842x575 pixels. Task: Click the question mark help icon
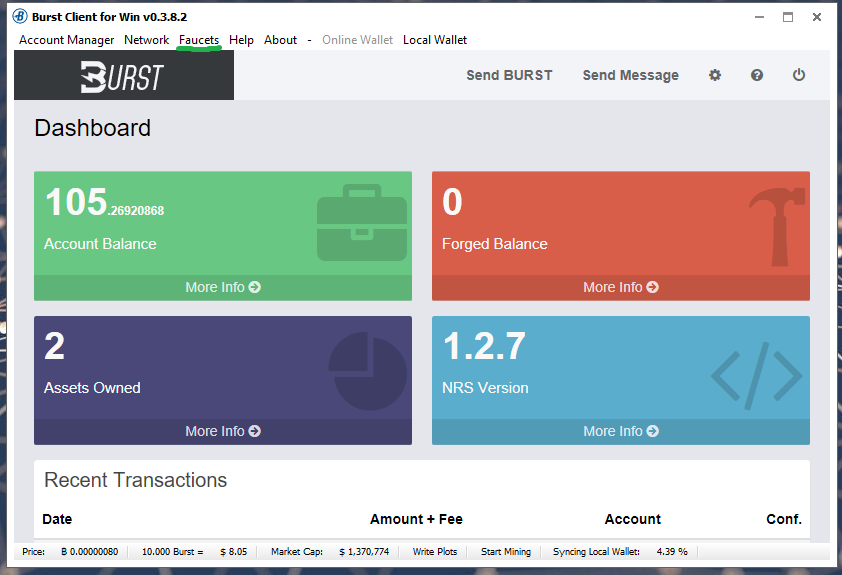pyautogui.click(x=757, y=75)
